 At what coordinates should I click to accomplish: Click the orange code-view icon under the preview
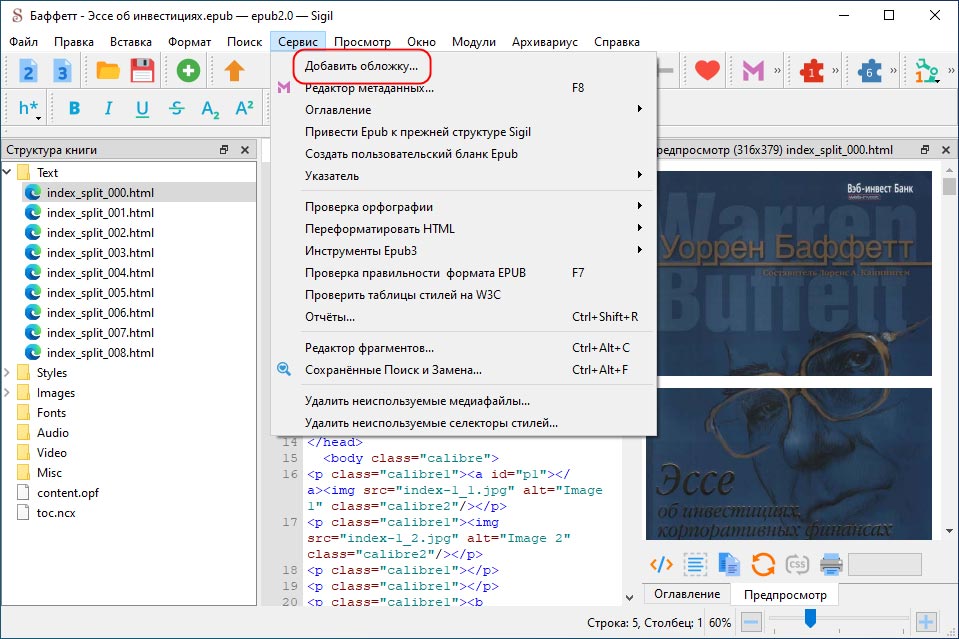tap(661, 564)
